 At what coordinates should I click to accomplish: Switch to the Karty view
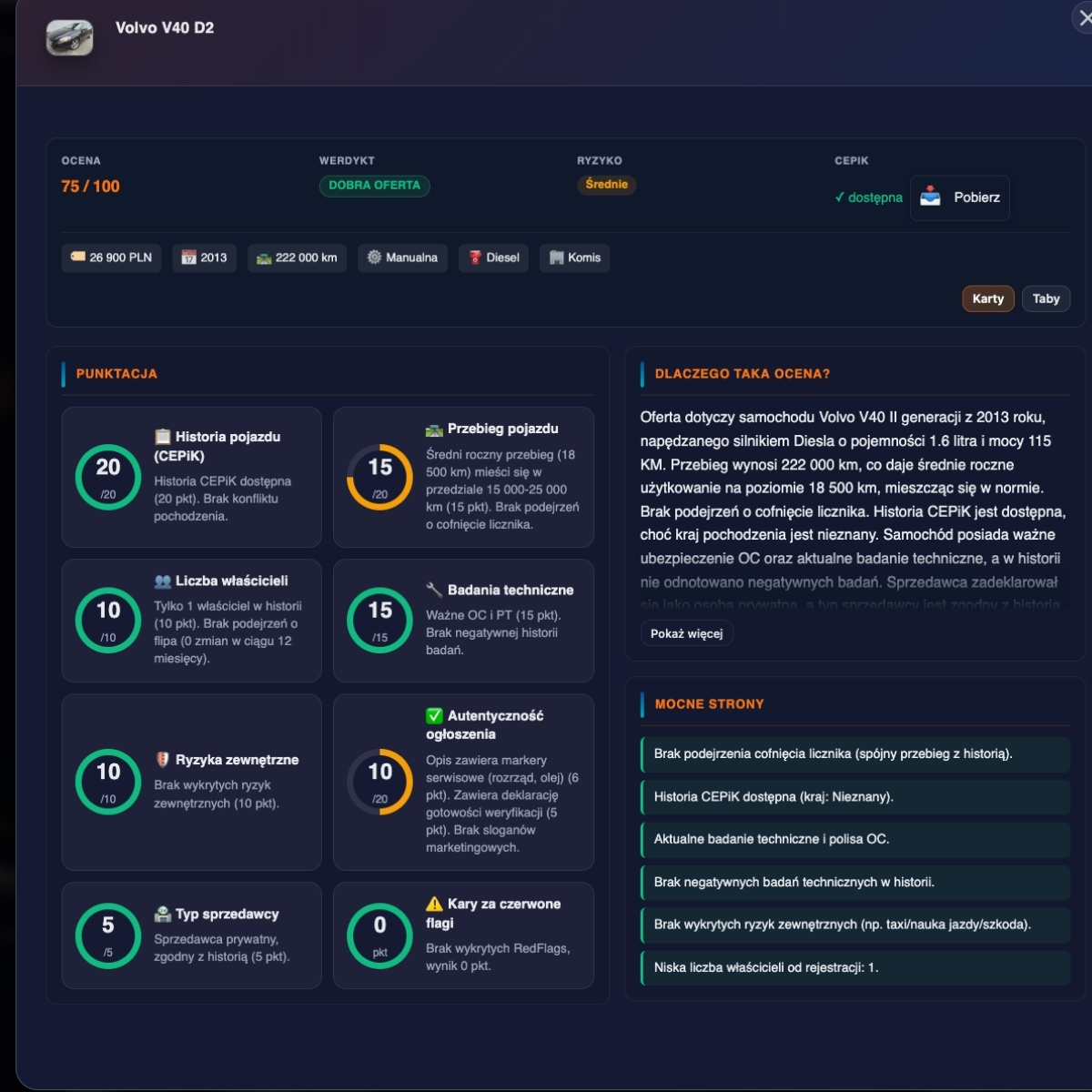987,298
